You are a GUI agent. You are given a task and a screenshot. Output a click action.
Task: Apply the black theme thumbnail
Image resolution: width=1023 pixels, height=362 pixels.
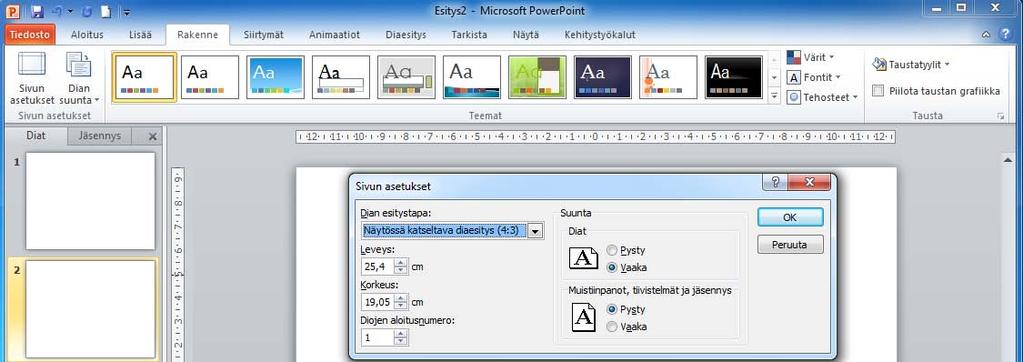pos(733,77)
